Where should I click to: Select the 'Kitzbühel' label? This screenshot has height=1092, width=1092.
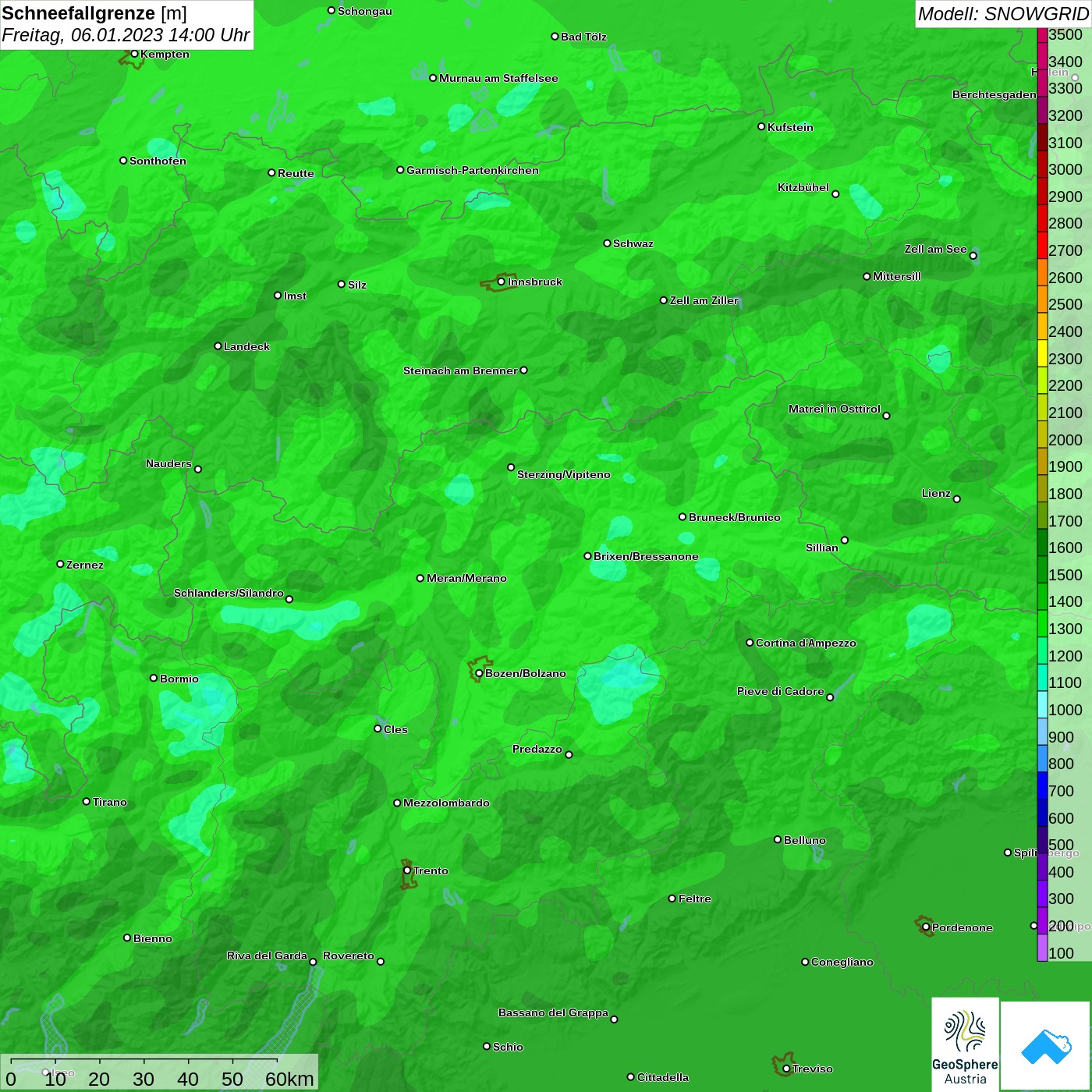click(803, 187)
